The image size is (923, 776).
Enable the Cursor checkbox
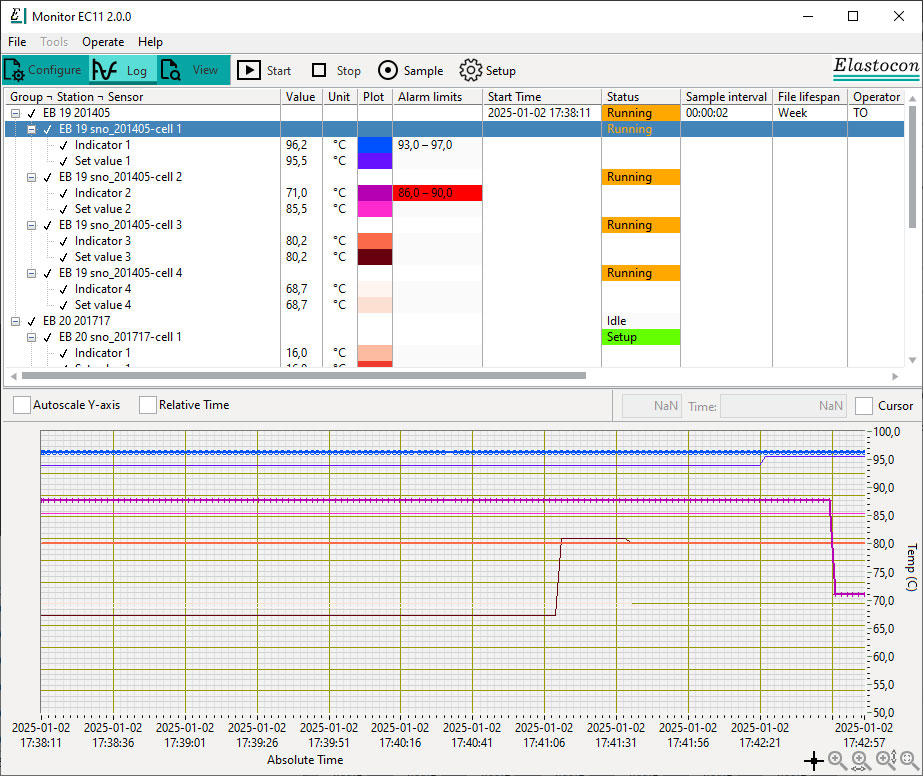coord(864,406)
